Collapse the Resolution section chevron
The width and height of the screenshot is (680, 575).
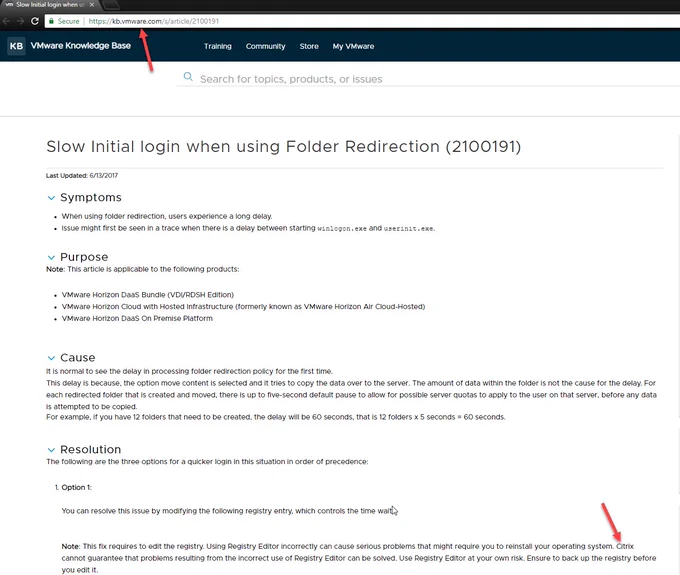coord(51,450)
